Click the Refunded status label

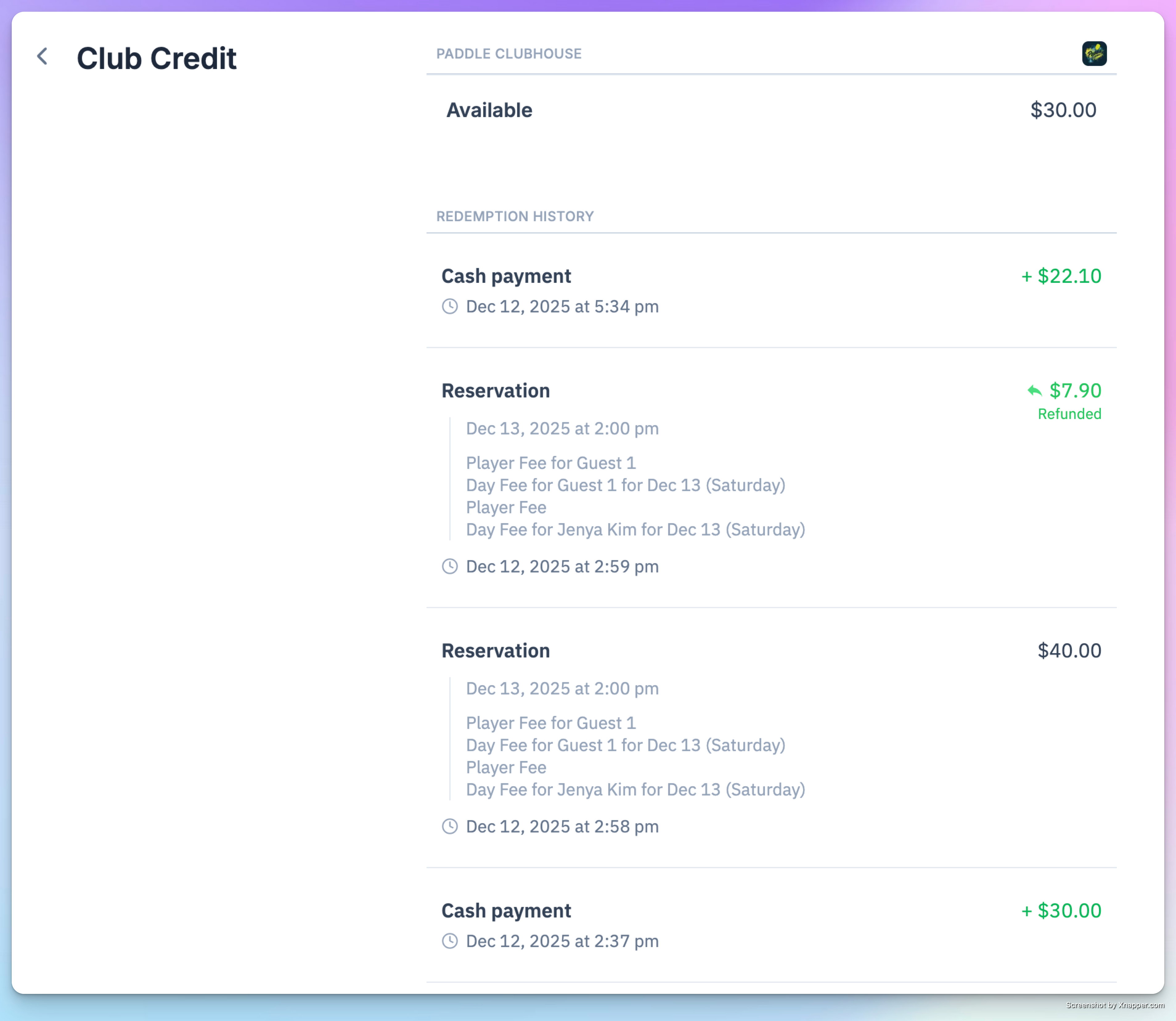(1069, 414)
